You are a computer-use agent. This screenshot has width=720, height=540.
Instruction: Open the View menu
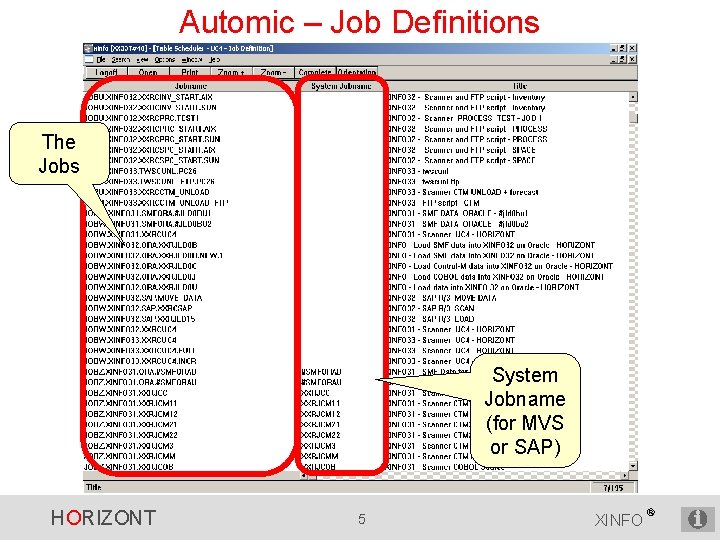click(x=142, y=60)
